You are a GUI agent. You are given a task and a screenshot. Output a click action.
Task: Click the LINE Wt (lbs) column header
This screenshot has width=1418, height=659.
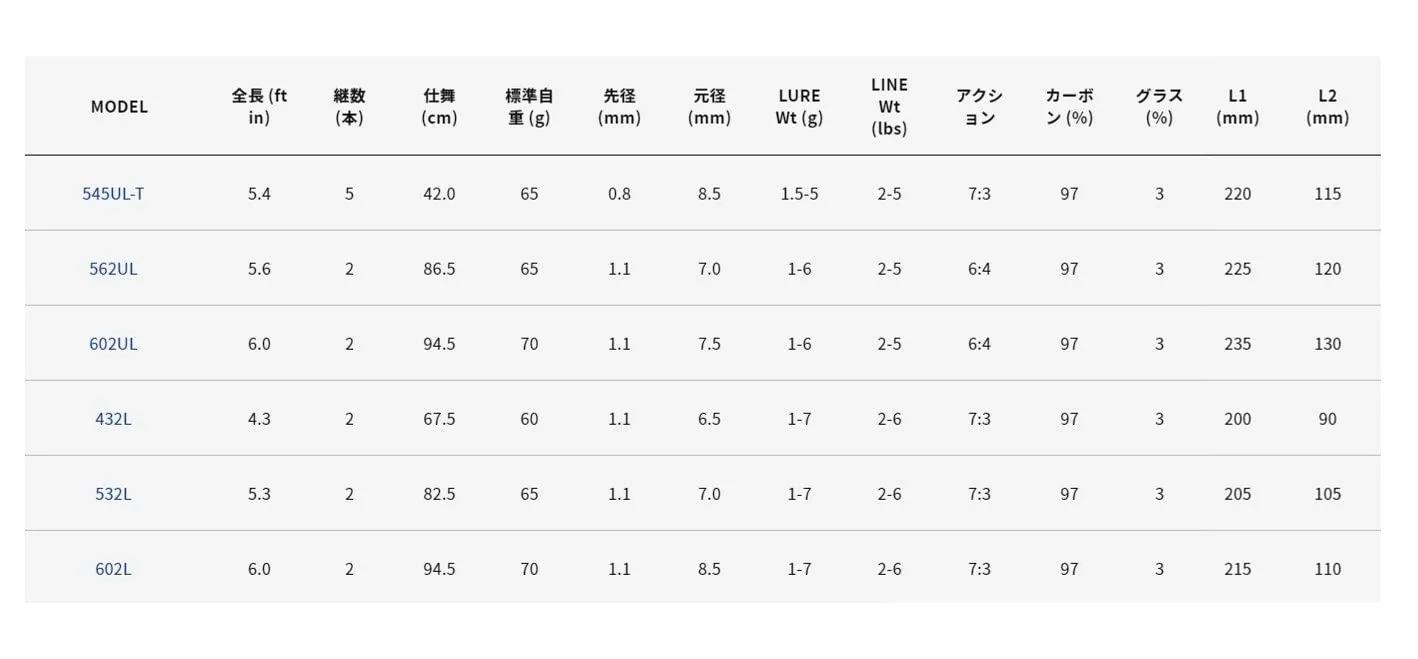pyautogui.click(x=889, y=107)
